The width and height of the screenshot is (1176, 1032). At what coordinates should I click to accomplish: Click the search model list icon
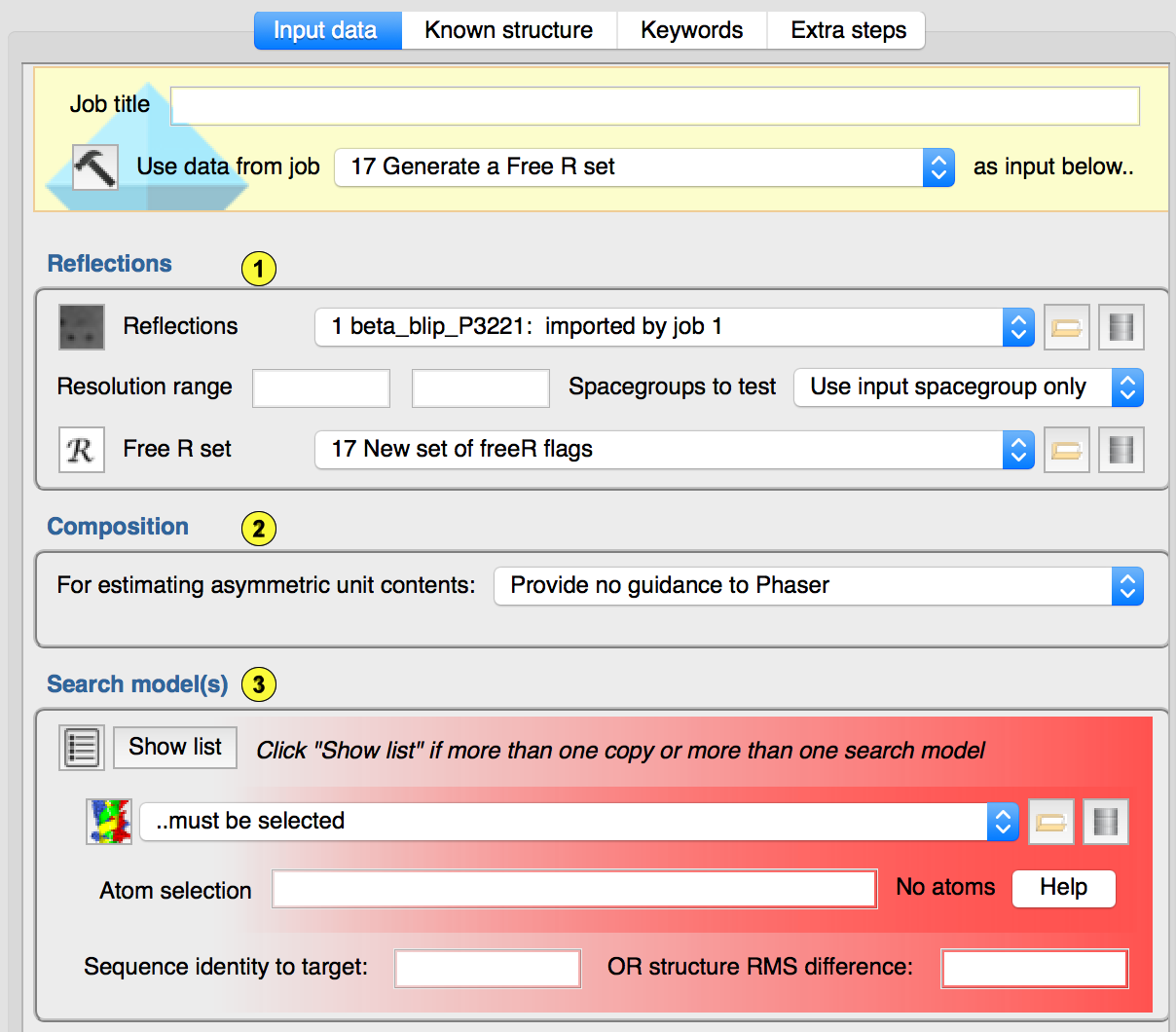[82, 748]
